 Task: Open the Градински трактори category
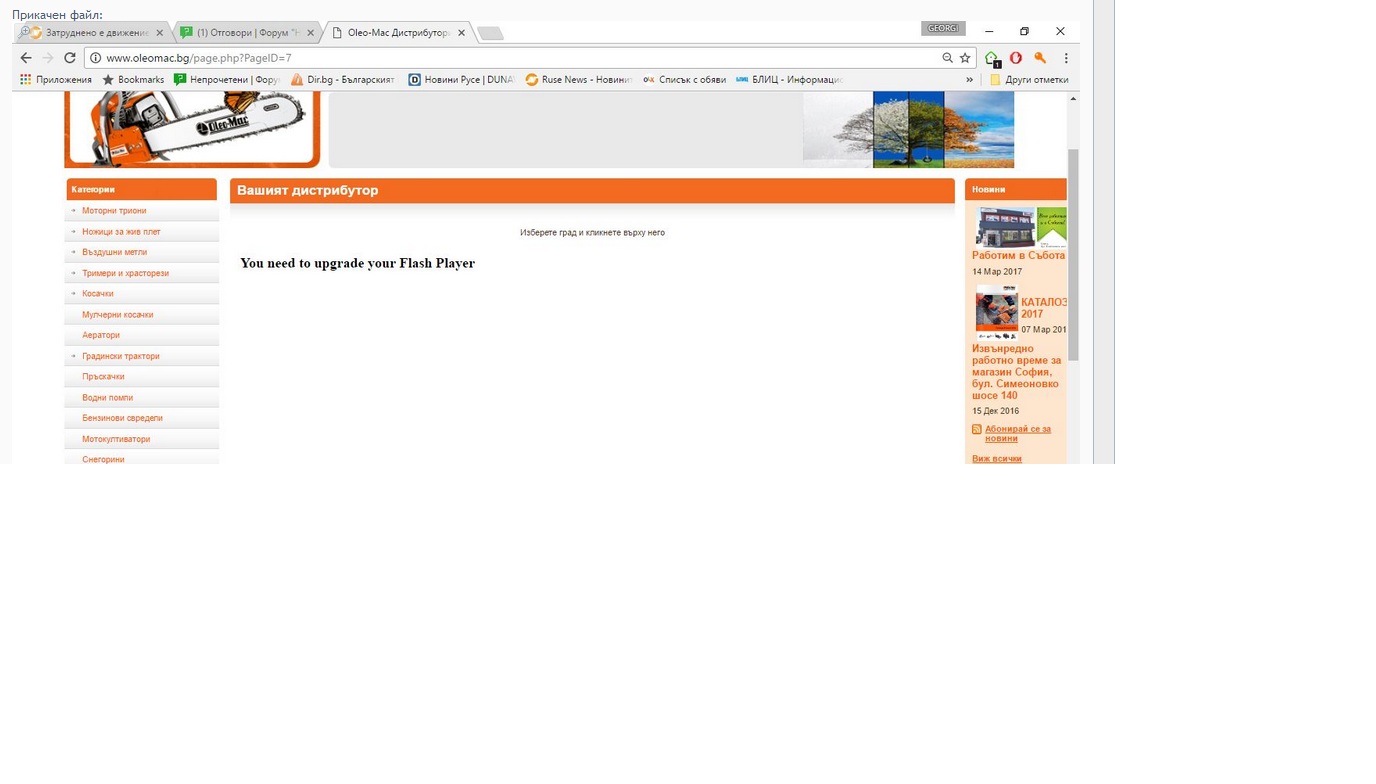[x=121, y=356]
